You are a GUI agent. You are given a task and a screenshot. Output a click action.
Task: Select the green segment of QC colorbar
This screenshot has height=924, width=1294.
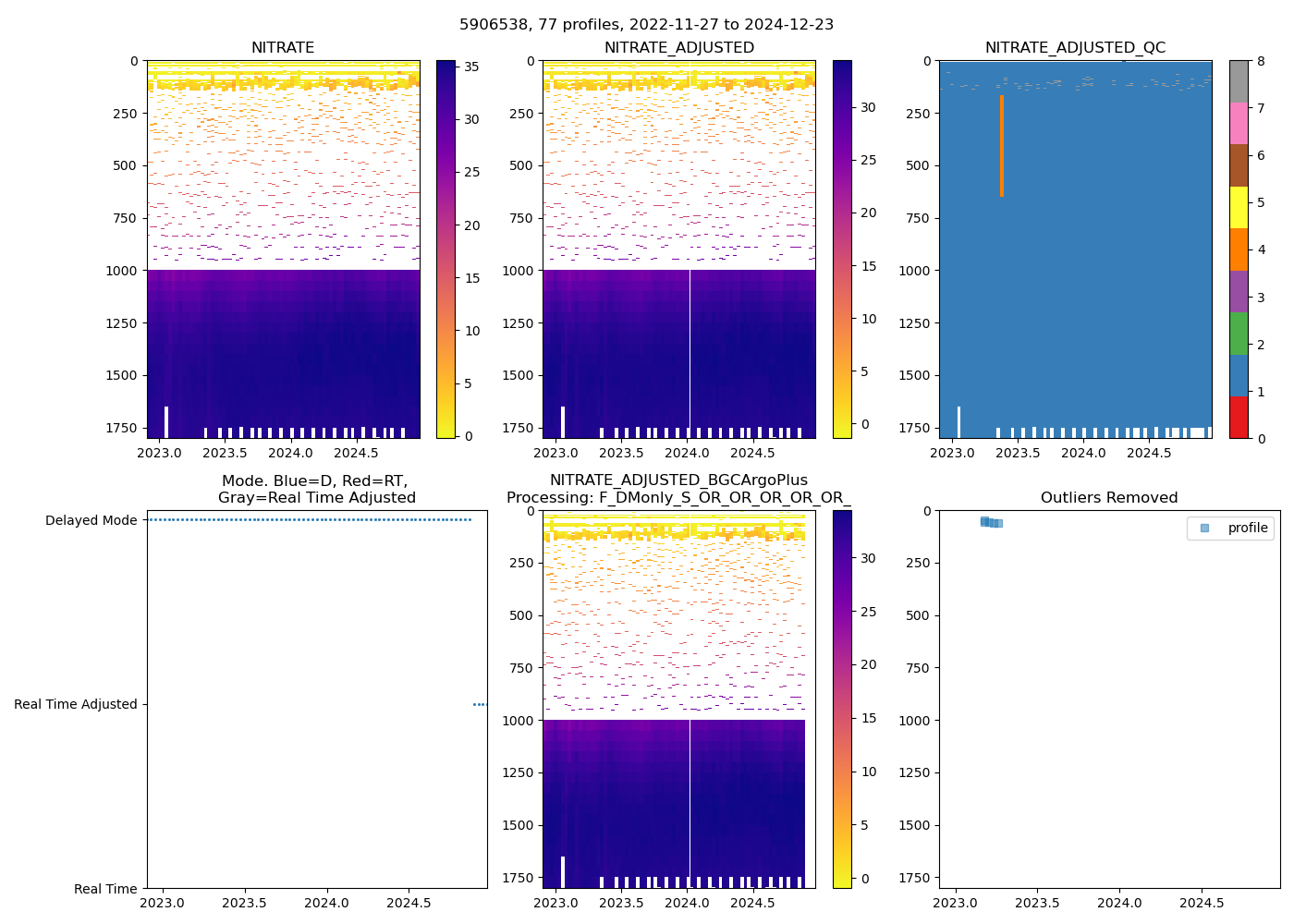(1239, 334)
